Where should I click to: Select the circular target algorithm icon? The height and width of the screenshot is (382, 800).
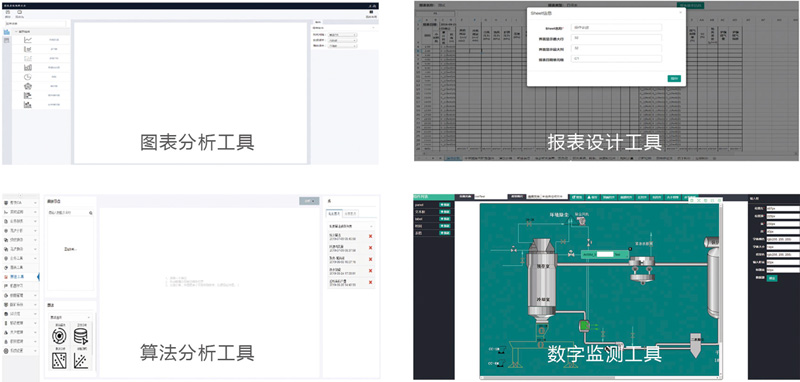59,336
